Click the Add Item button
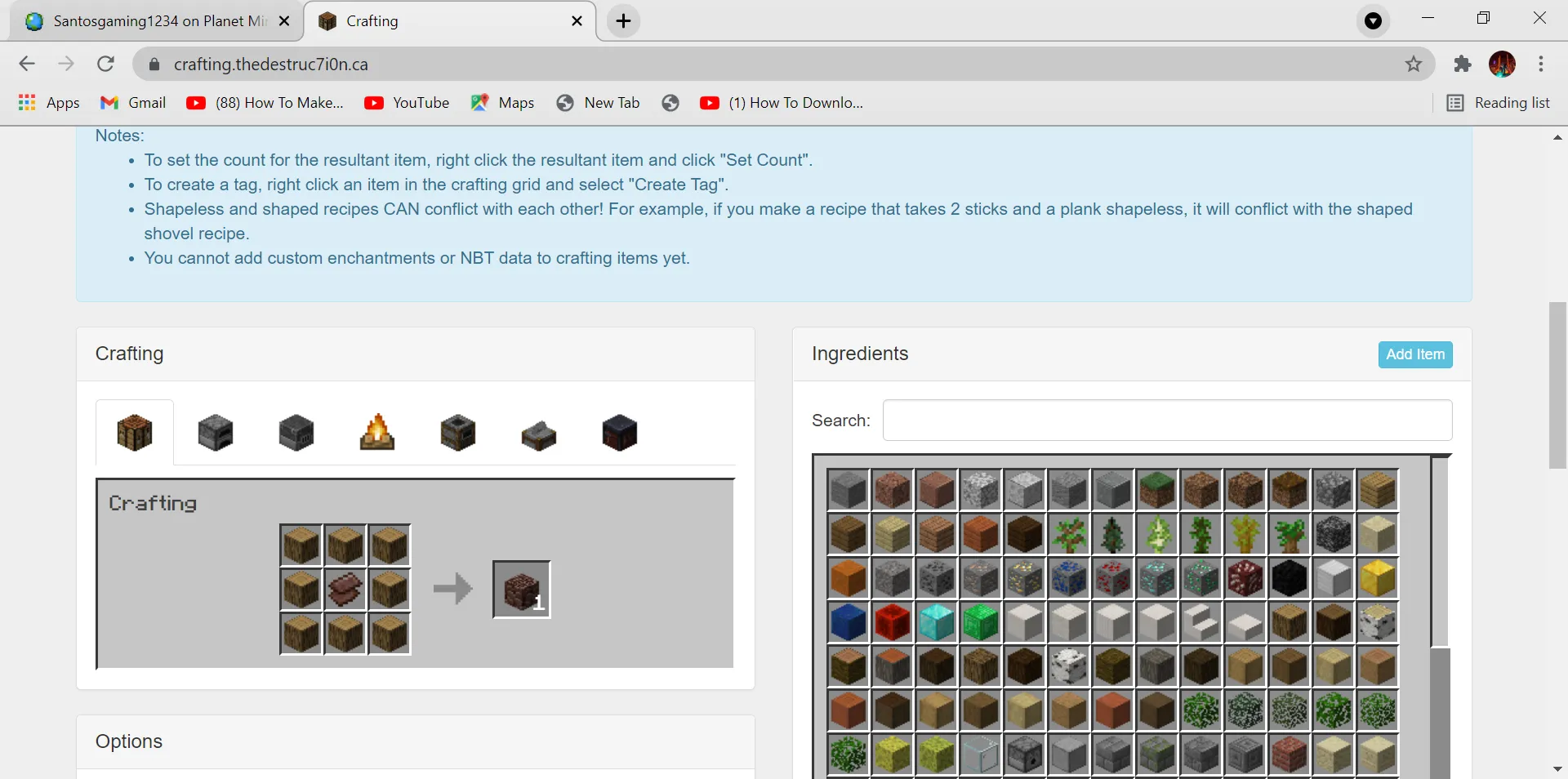 click(x=1414, y=355)
